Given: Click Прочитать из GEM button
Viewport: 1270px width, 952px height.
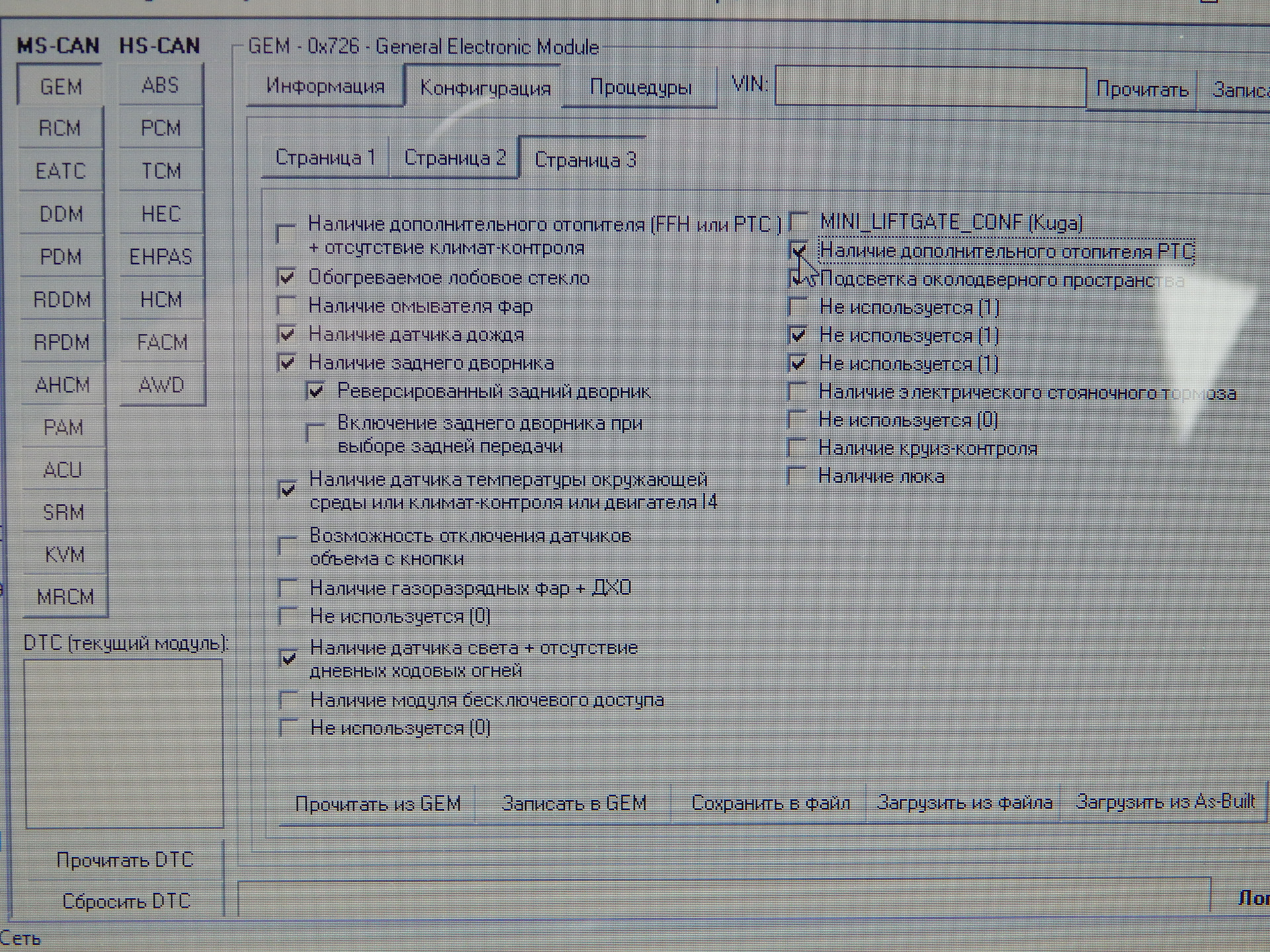Looking at the screenshot, I should click(378, 804).
